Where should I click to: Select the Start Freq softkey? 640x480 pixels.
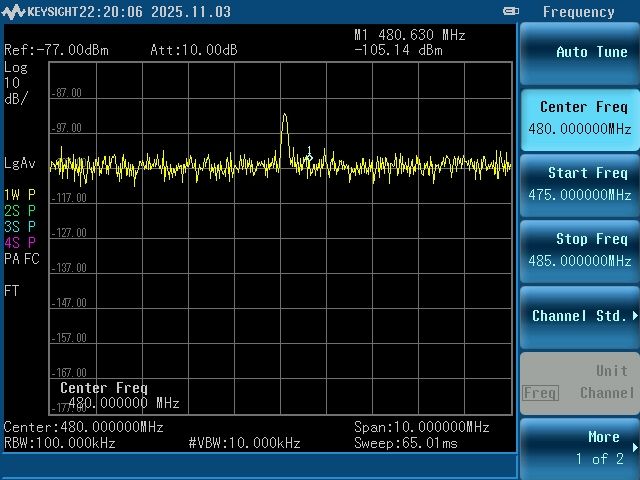[580, 186]
